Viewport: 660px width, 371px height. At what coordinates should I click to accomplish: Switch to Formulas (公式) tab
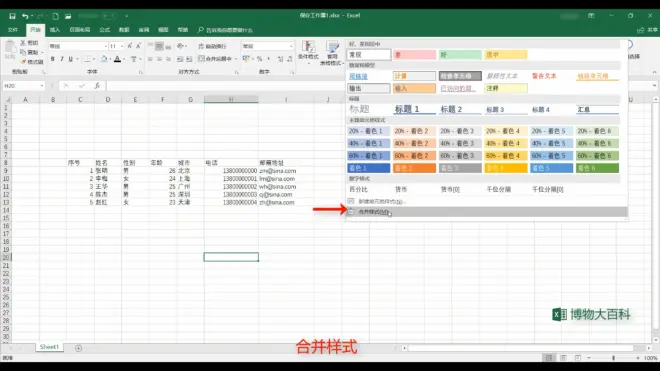point(104,30)
